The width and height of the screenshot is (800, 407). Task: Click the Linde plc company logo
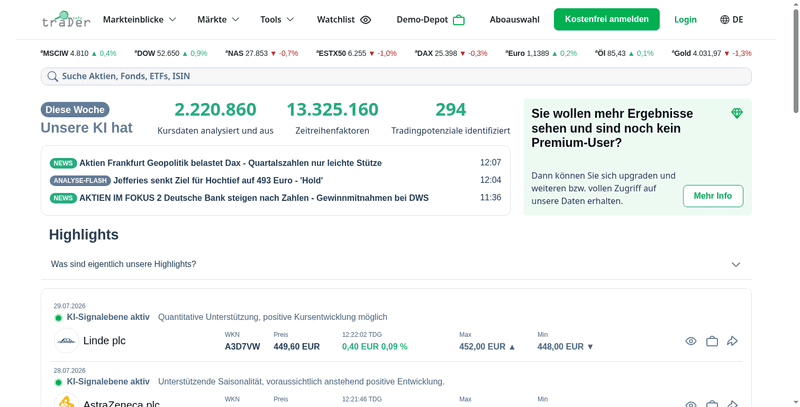pyautogui.click(x=66, y=341)
